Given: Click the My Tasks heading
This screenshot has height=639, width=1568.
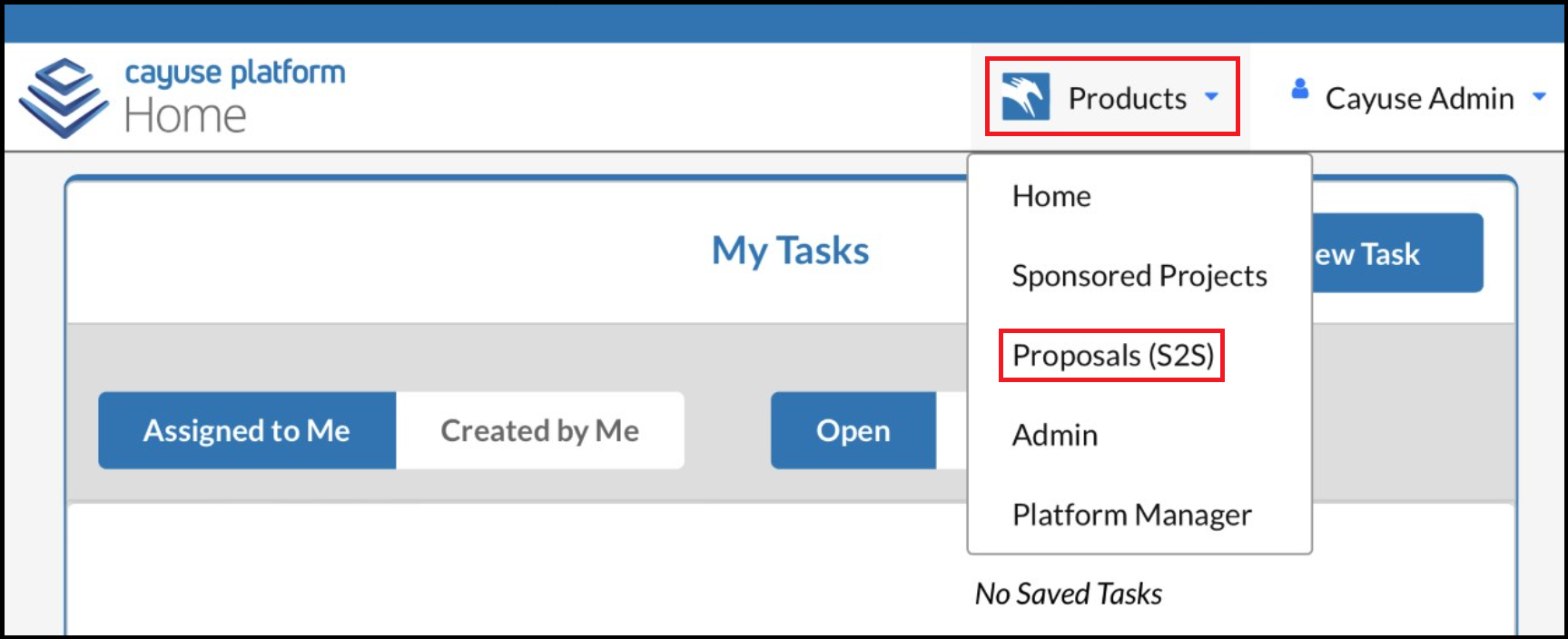Looking at the screenshot, I should (790, 251).
